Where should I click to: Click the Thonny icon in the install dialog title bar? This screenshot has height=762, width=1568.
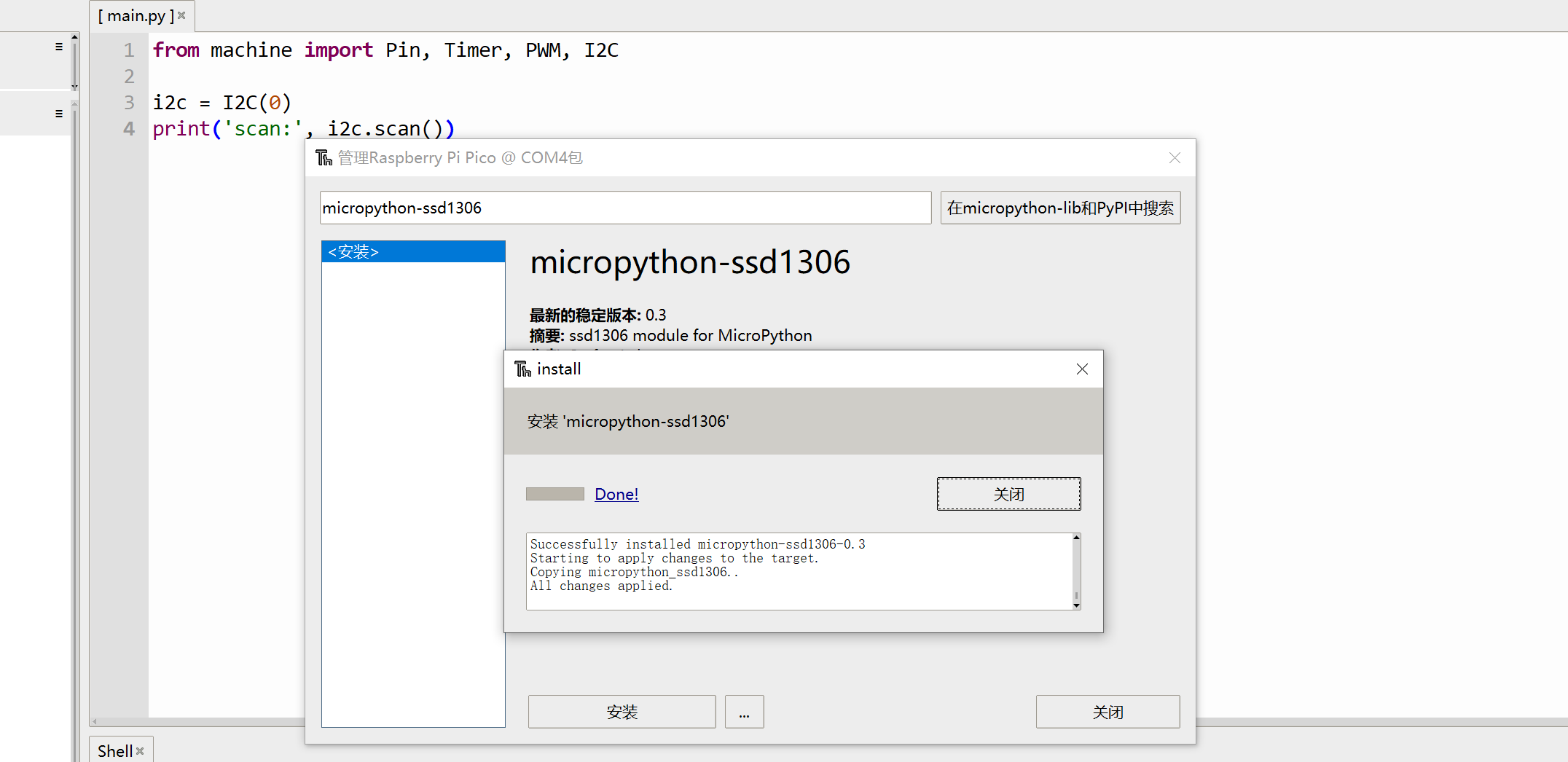[x=522, y=369]
